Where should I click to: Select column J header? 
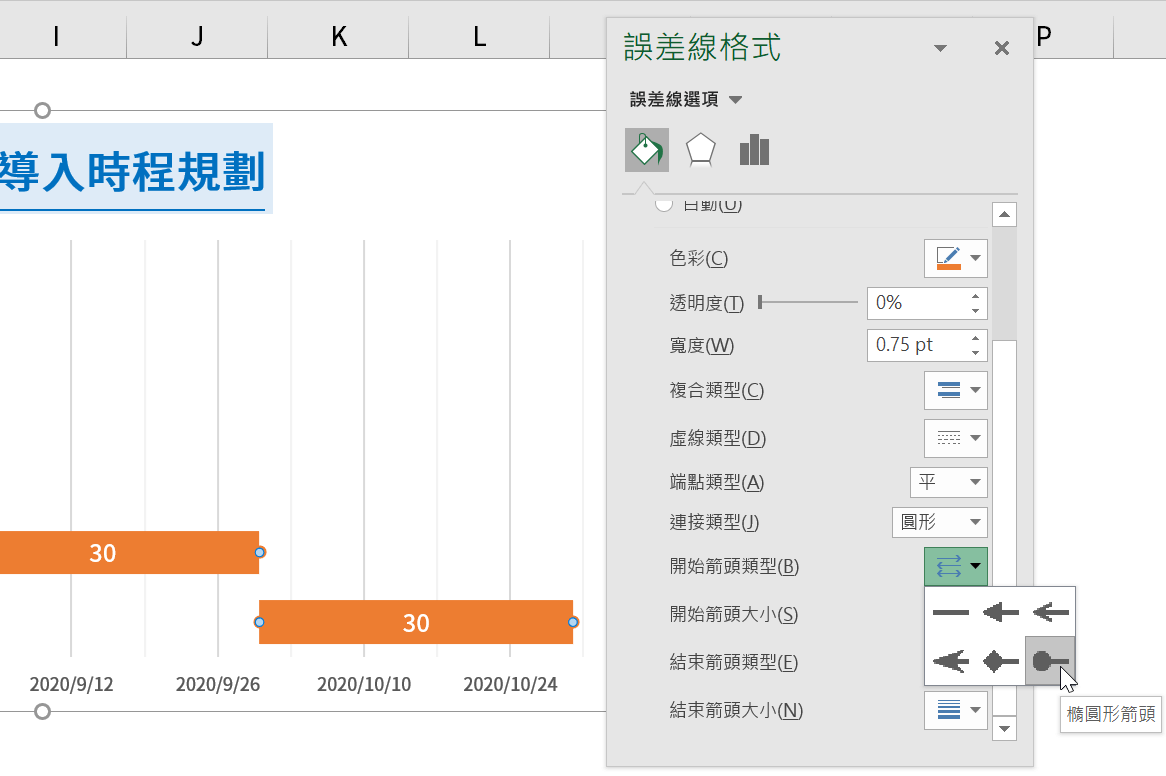197,36
